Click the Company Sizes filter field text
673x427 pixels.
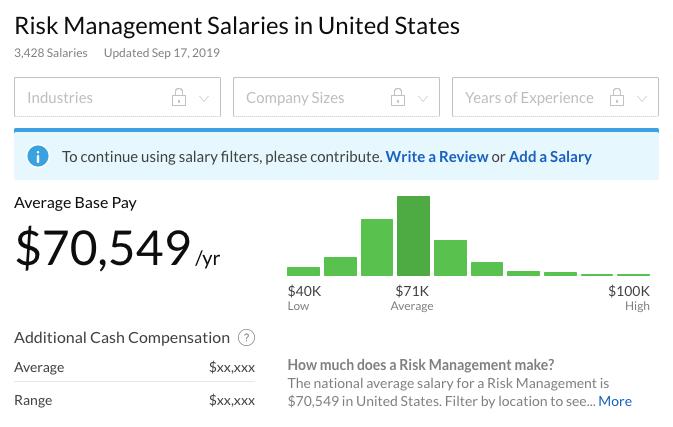tap(295, 98)
